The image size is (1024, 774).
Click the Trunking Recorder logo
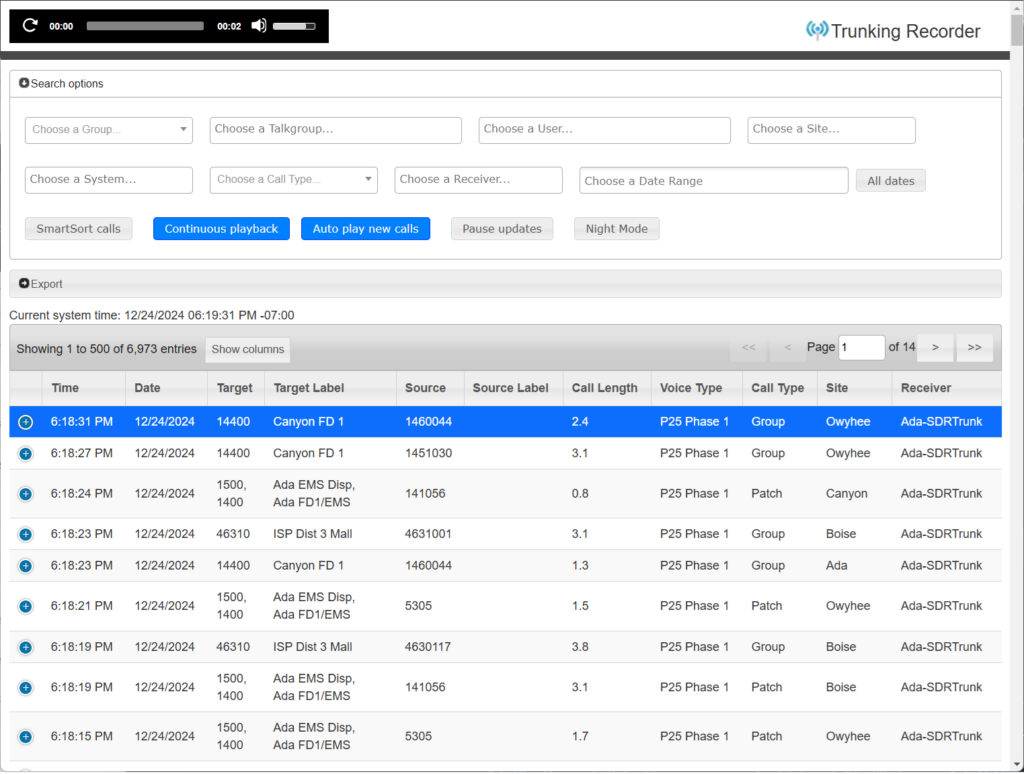click(893, 31)
